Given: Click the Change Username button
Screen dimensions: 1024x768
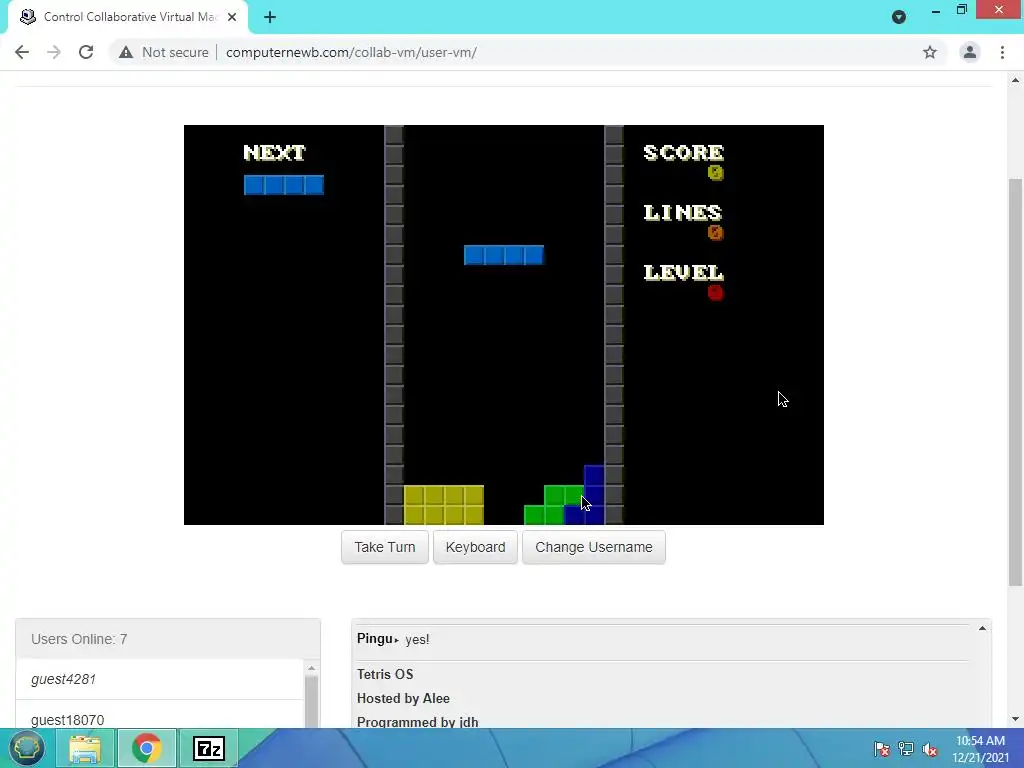Looking at the screenshot, I should click(594, 547).
